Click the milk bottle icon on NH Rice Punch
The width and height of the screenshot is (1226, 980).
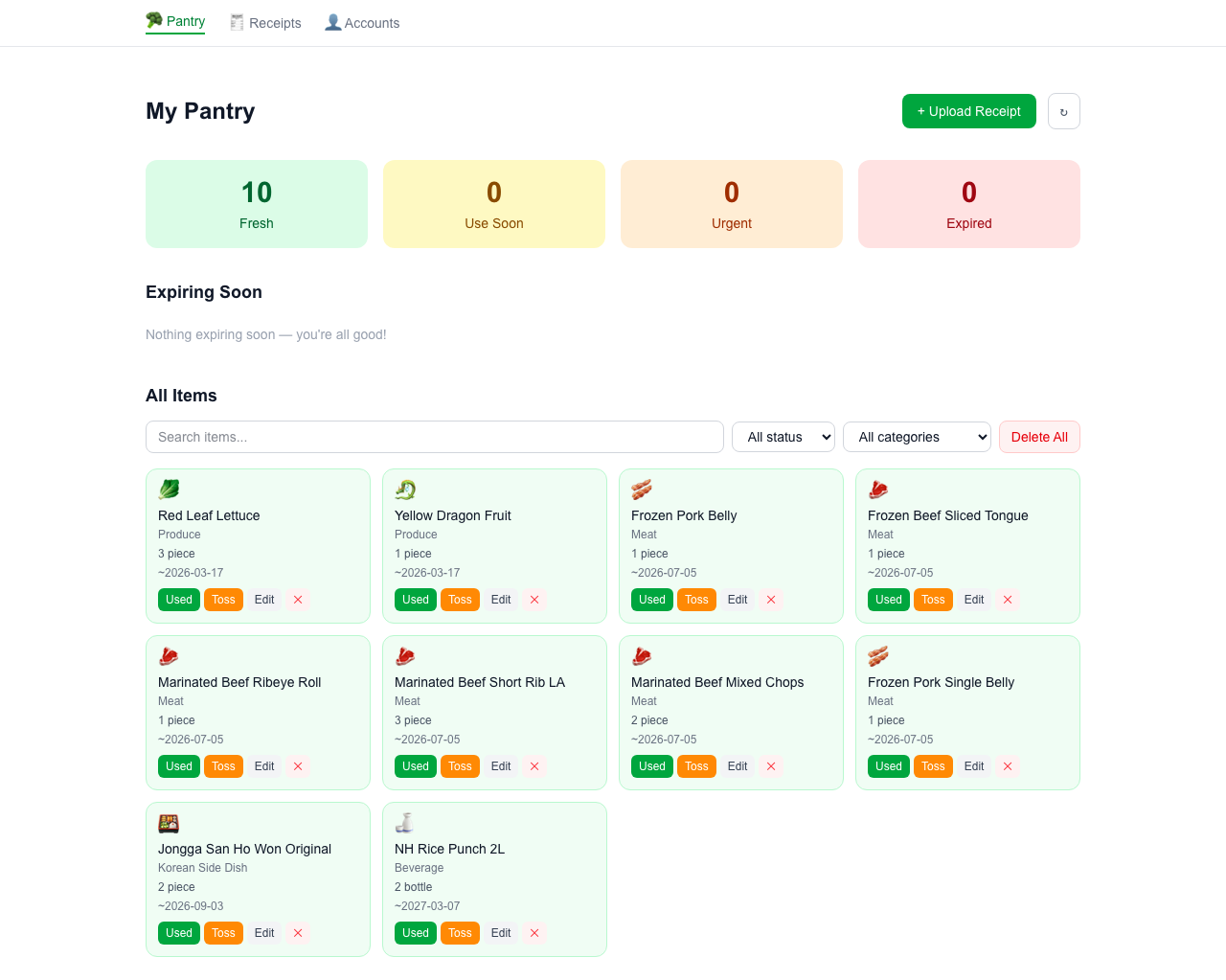(x=405, y=822)
